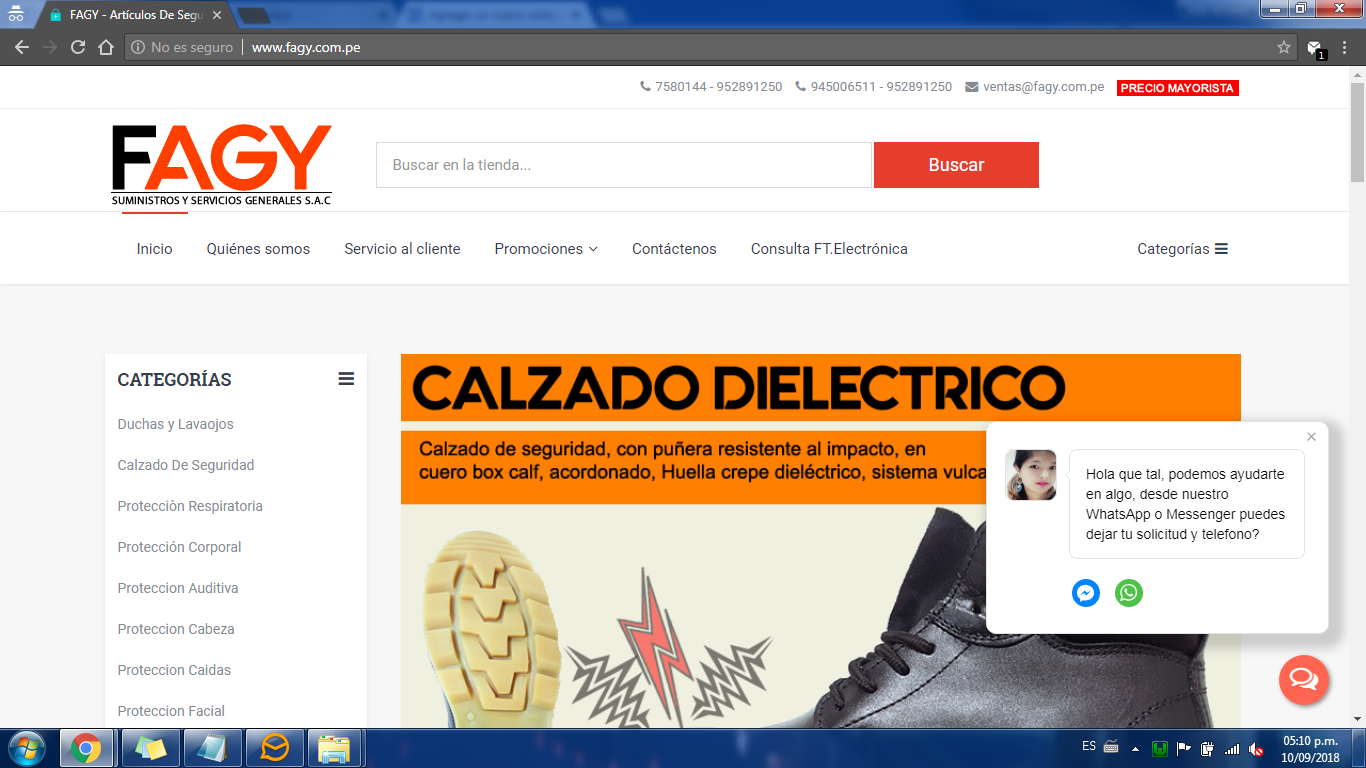Open Protecciòn Respiratoria category
The width and height of the screenshot is (1366, 768).
[x=190, y=506]
